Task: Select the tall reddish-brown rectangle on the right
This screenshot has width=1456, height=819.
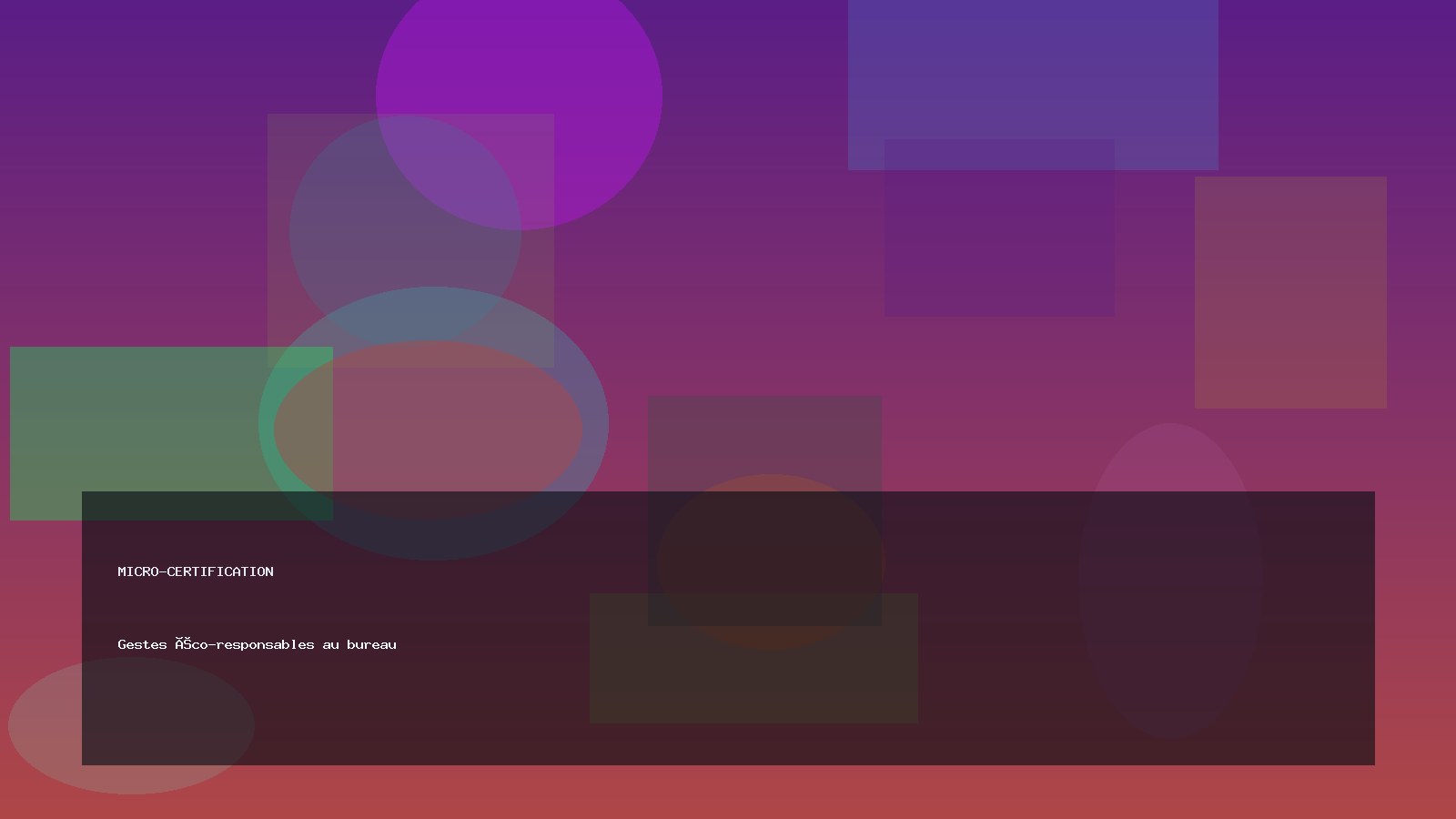Action: tap(1290, 291)
